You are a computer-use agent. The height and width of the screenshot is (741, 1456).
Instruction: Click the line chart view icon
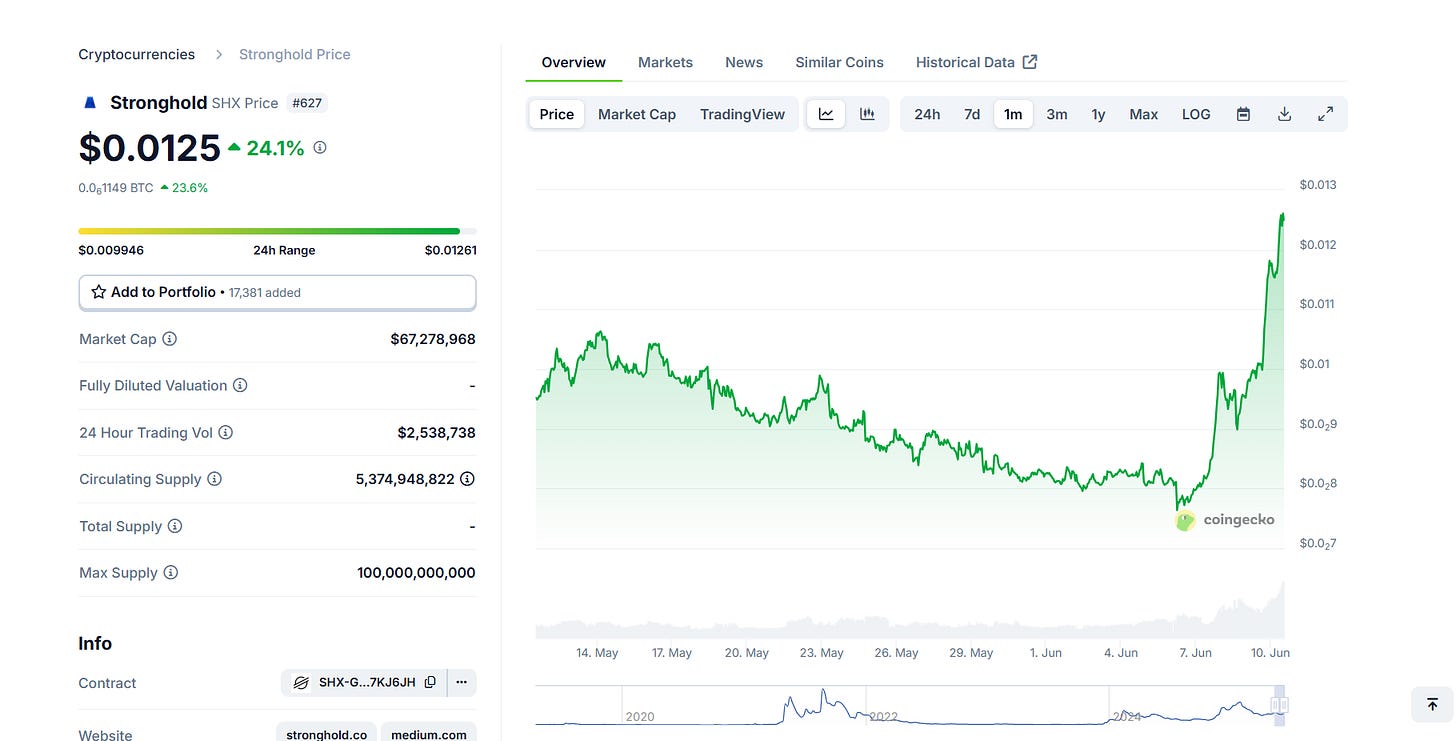[x=826, y=114]
